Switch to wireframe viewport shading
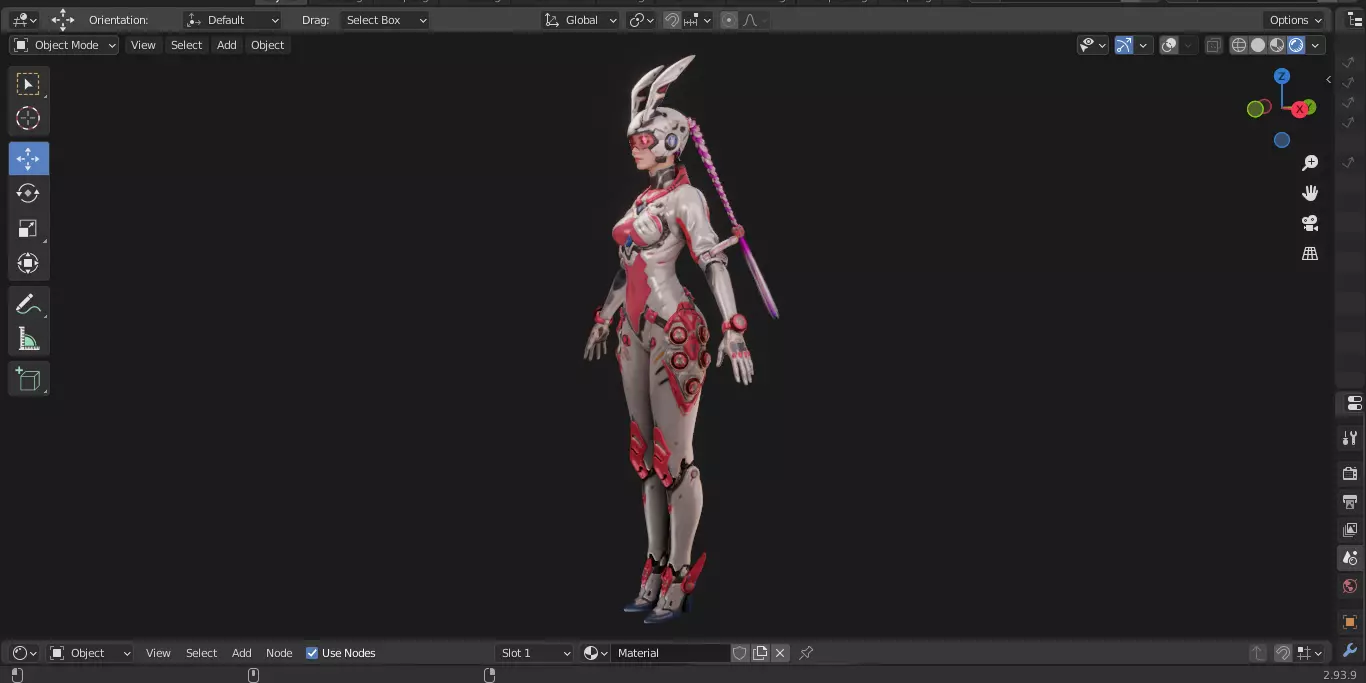The height and width of the screenshot is (683, 1366). click(1239, 45)
